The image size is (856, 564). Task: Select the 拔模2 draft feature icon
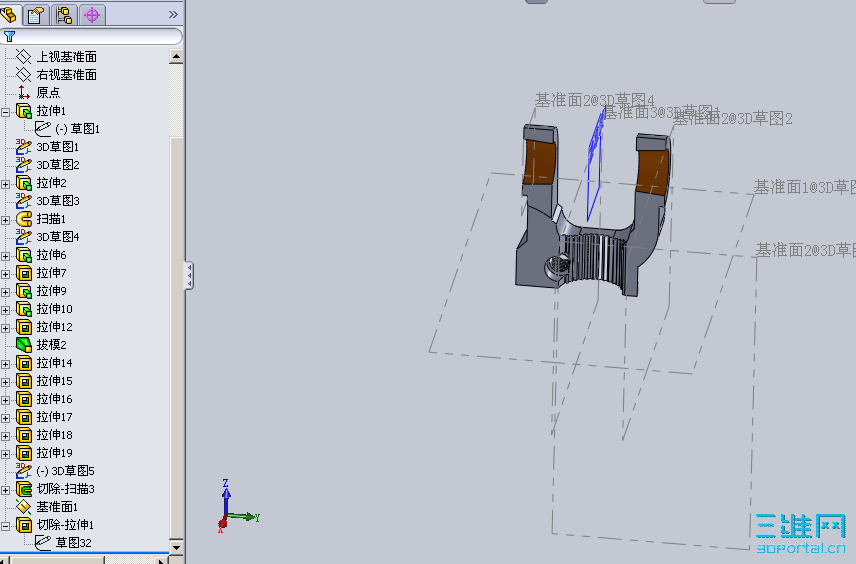pyautogui.click(x=23, y=345)
